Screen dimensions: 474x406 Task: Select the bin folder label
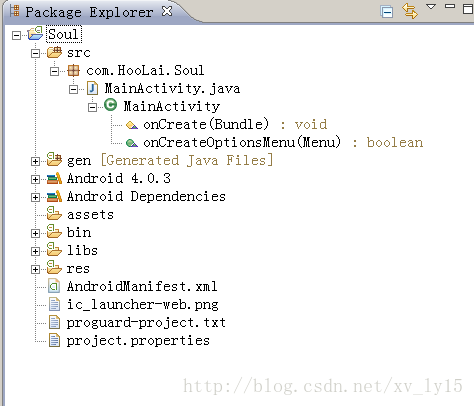pyautogui.click(x=79, y=233)
